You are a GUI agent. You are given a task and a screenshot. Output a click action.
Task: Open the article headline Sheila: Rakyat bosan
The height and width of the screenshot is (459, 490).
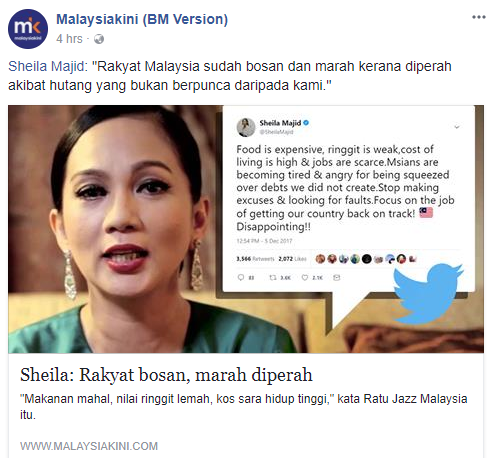(166, 375)
